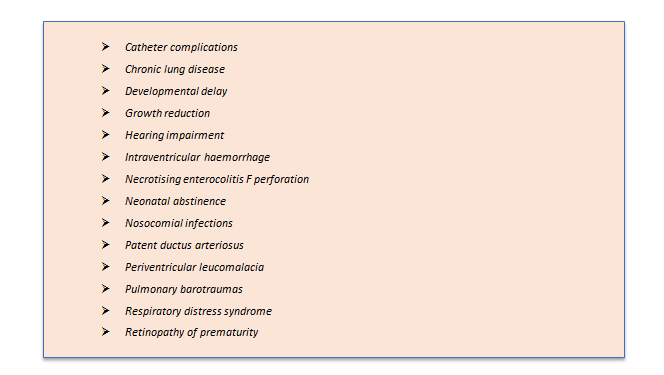
Task: Select the Nosocomial infections line
Action: click(x=179, y=223)
